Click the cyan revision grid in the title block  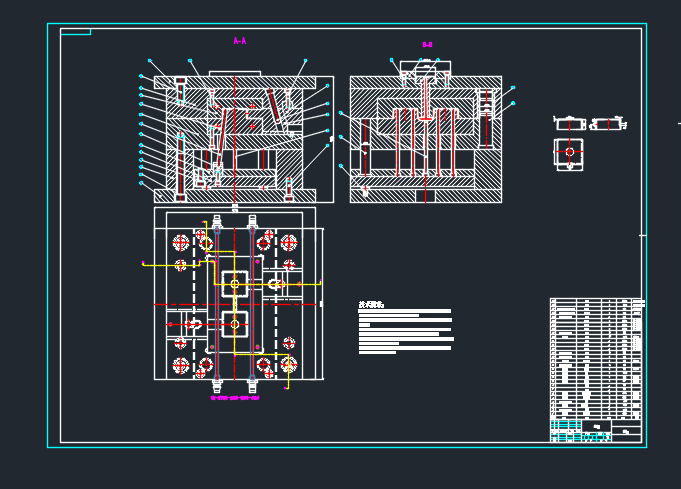coord(566,431)
